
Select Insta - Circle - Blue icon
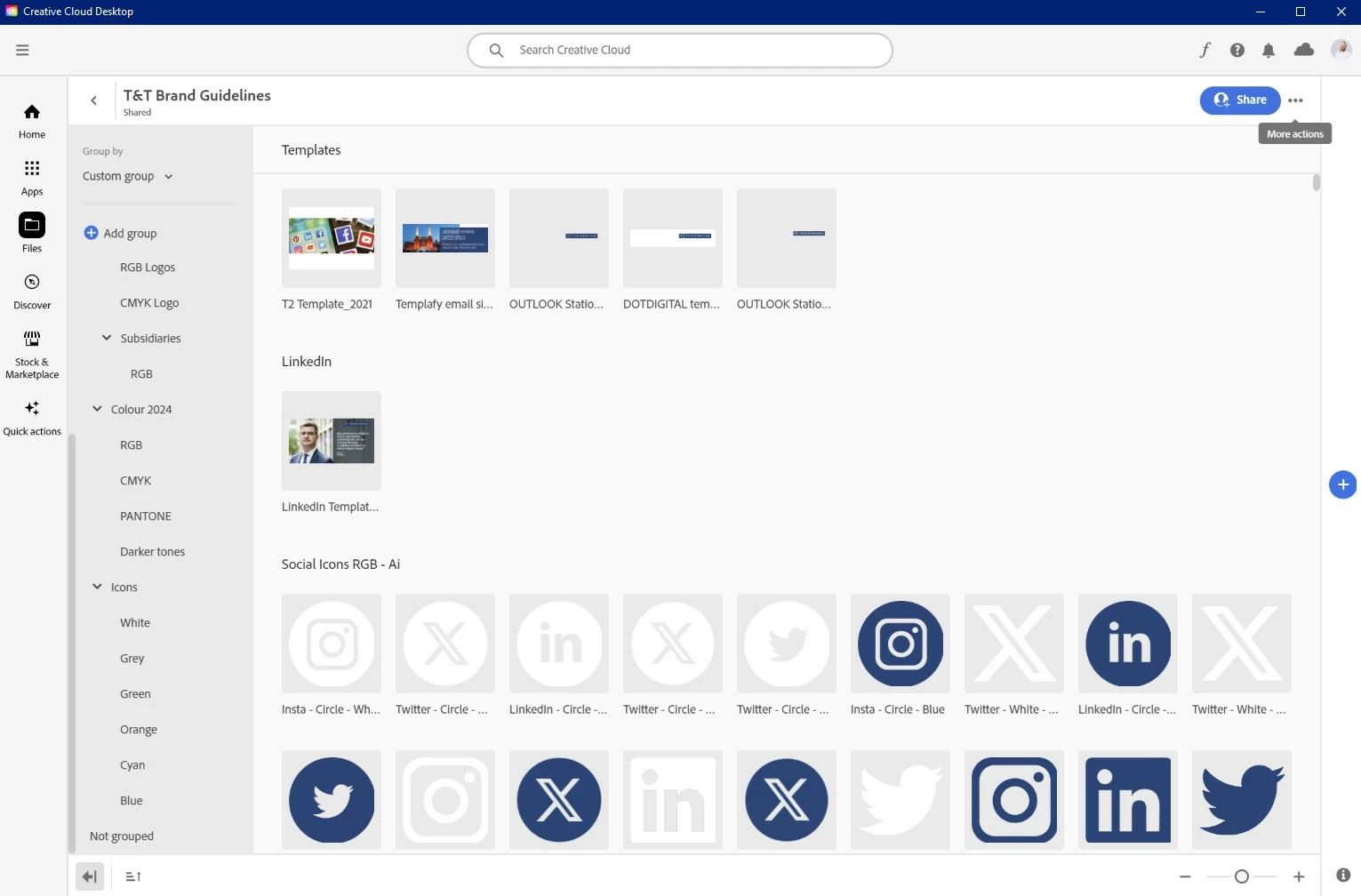pos(901,644)
